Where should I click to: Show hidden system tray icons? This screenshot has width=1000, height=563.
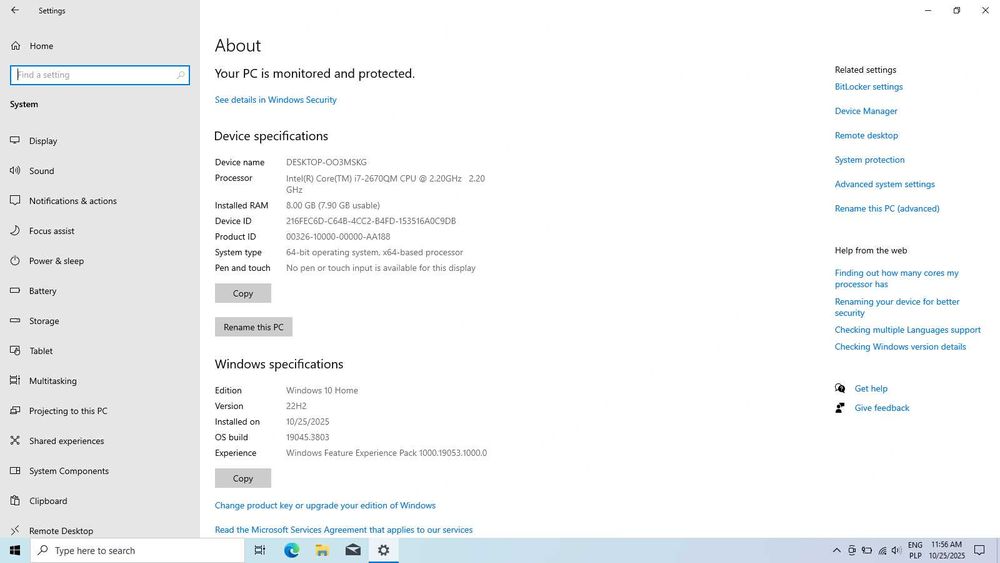coord(836,550)
